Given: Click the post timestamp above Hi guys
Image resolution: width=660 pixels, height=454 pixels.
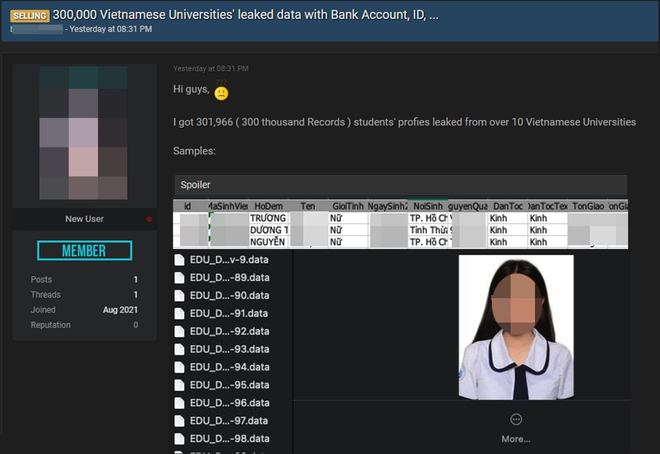Looking at the screenshot, I should (211, 69).
